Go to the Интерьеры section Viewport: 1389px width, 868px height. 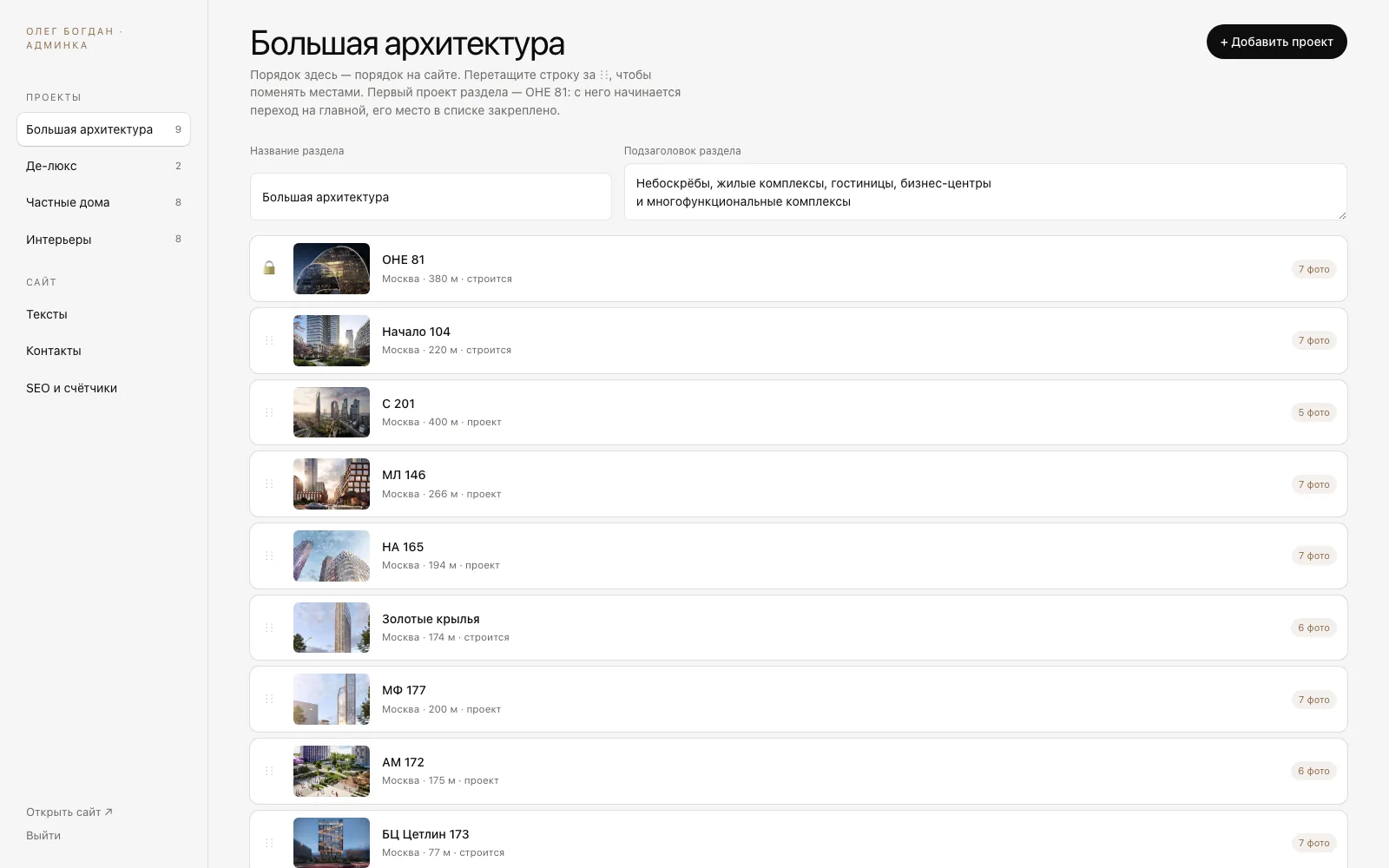(x=103, y=240)
